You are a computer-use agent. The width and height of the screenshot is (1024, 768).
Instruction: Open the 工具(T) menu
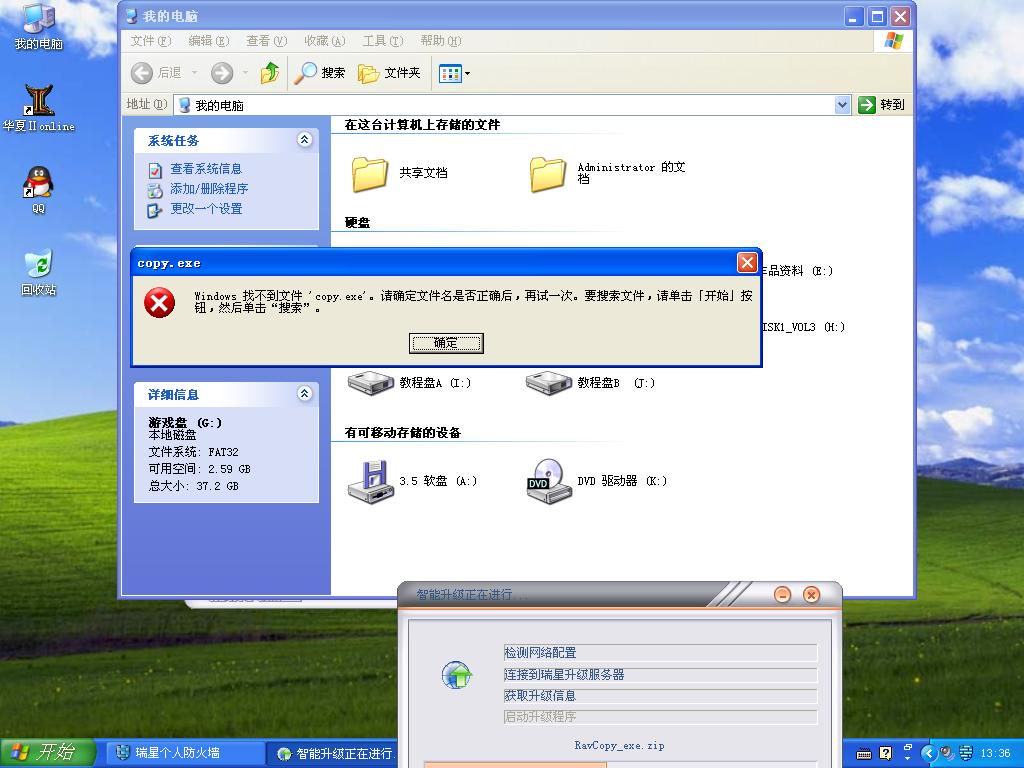tap(383, 40)
